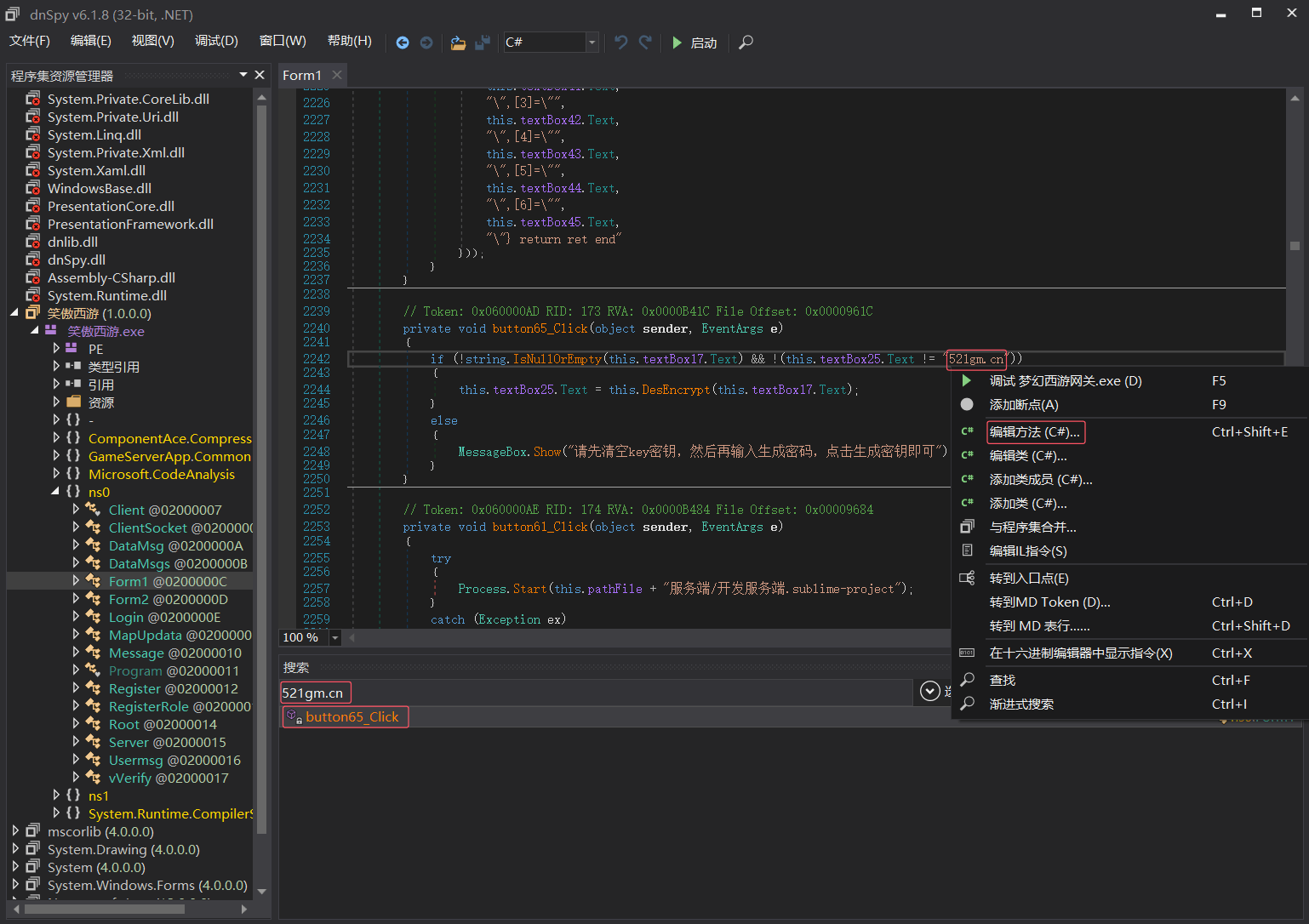Open the button65_Click search result

pos(352,716)
